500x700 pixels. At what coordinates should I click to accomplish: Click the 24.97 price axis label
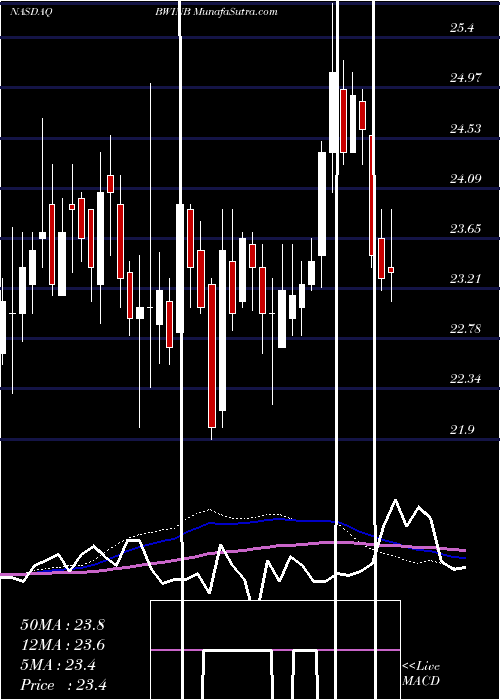click(466, 78)
